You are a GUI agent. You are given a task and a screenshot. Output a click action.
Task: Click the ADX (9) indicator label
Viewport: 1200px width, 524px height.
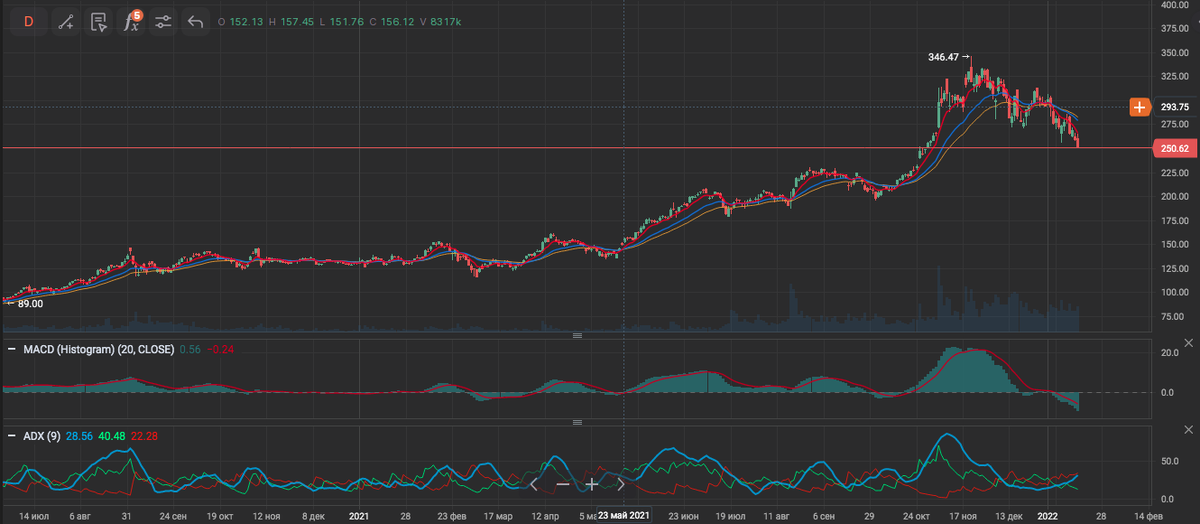coord(44,436)
